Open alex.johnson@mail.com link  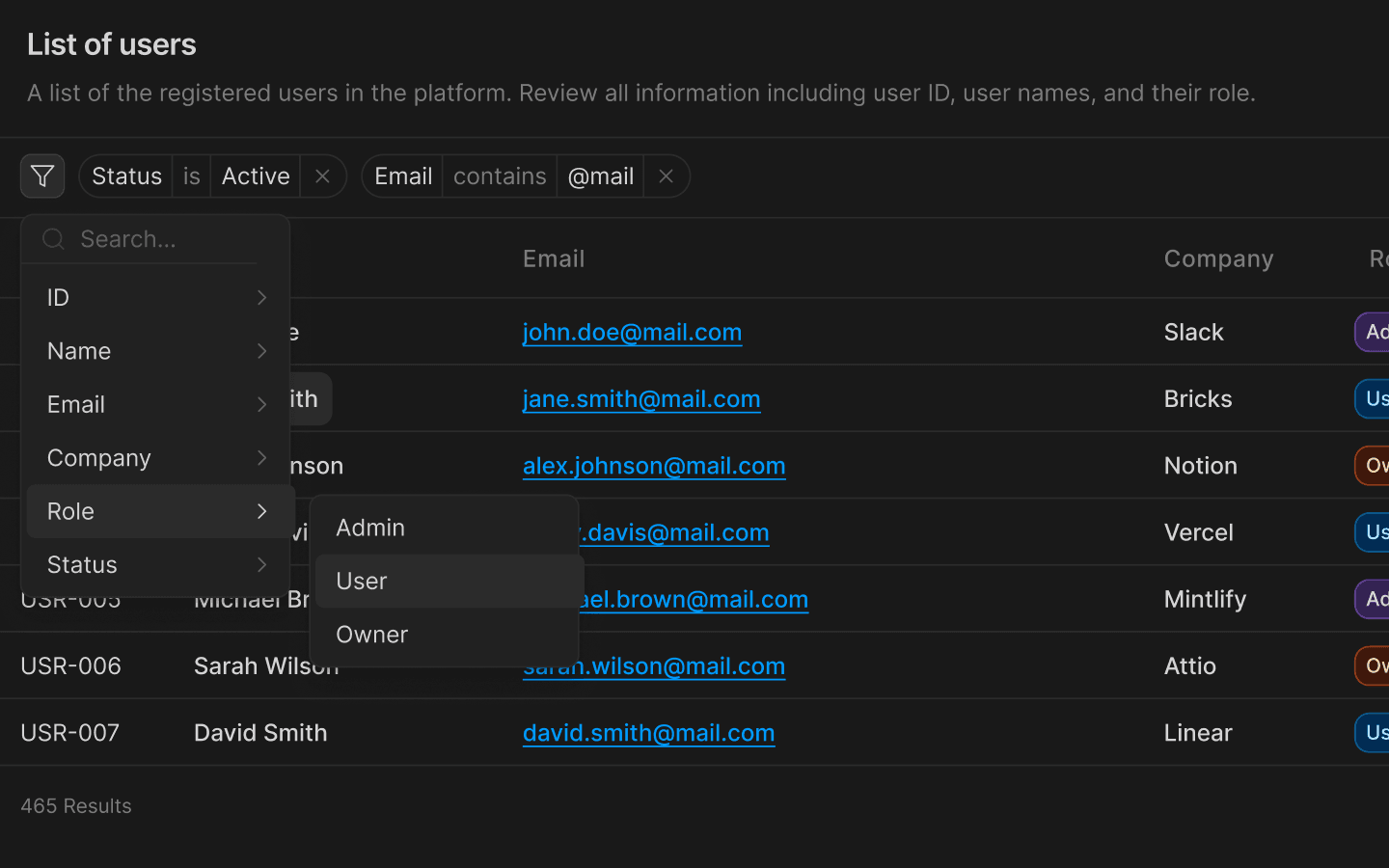pyautogui.click(x=654, y=466)
